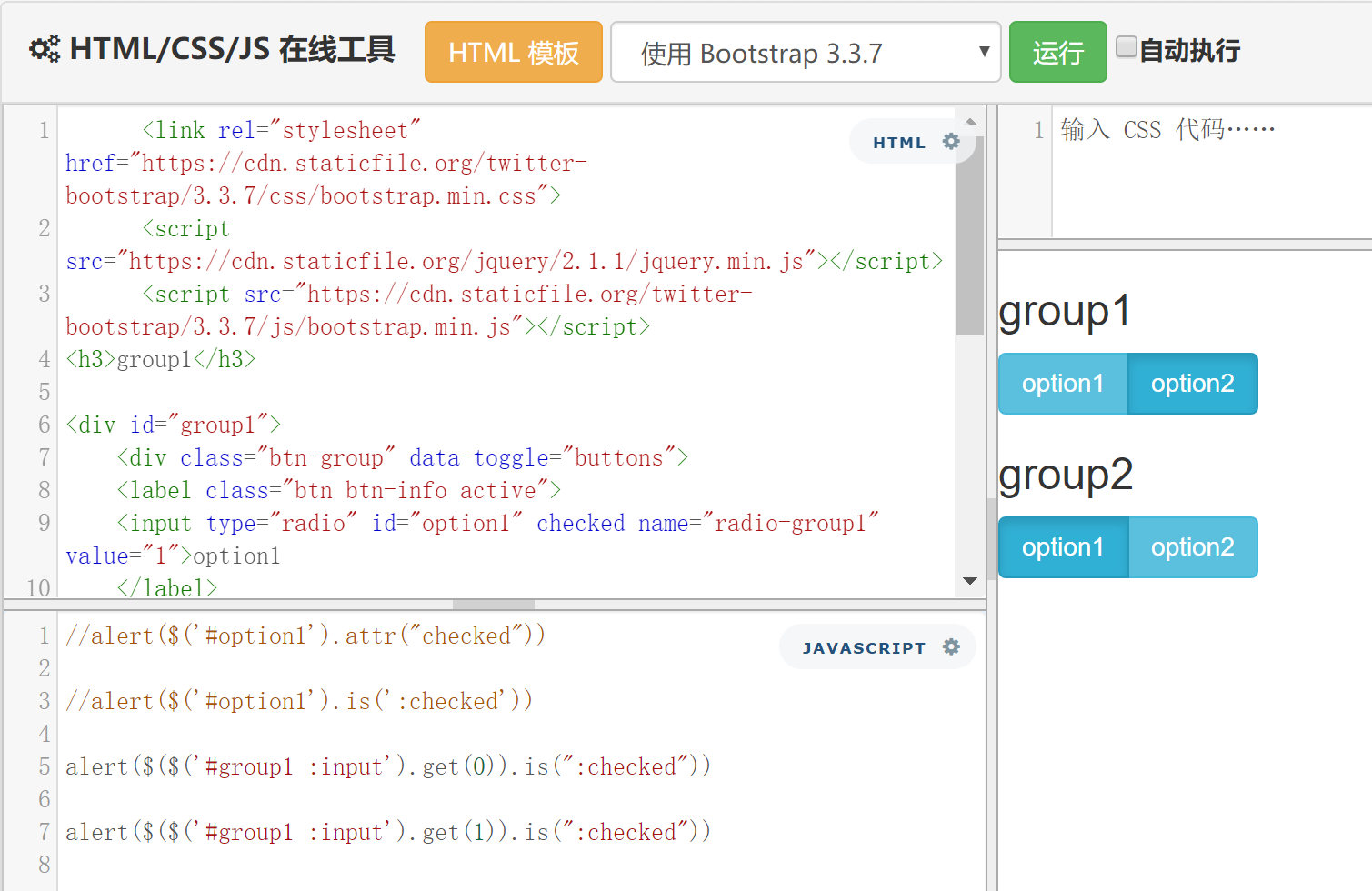
Task: Click the horizontal scrollbar thumb under the HTML editor
Action: (x=494, y=605)
